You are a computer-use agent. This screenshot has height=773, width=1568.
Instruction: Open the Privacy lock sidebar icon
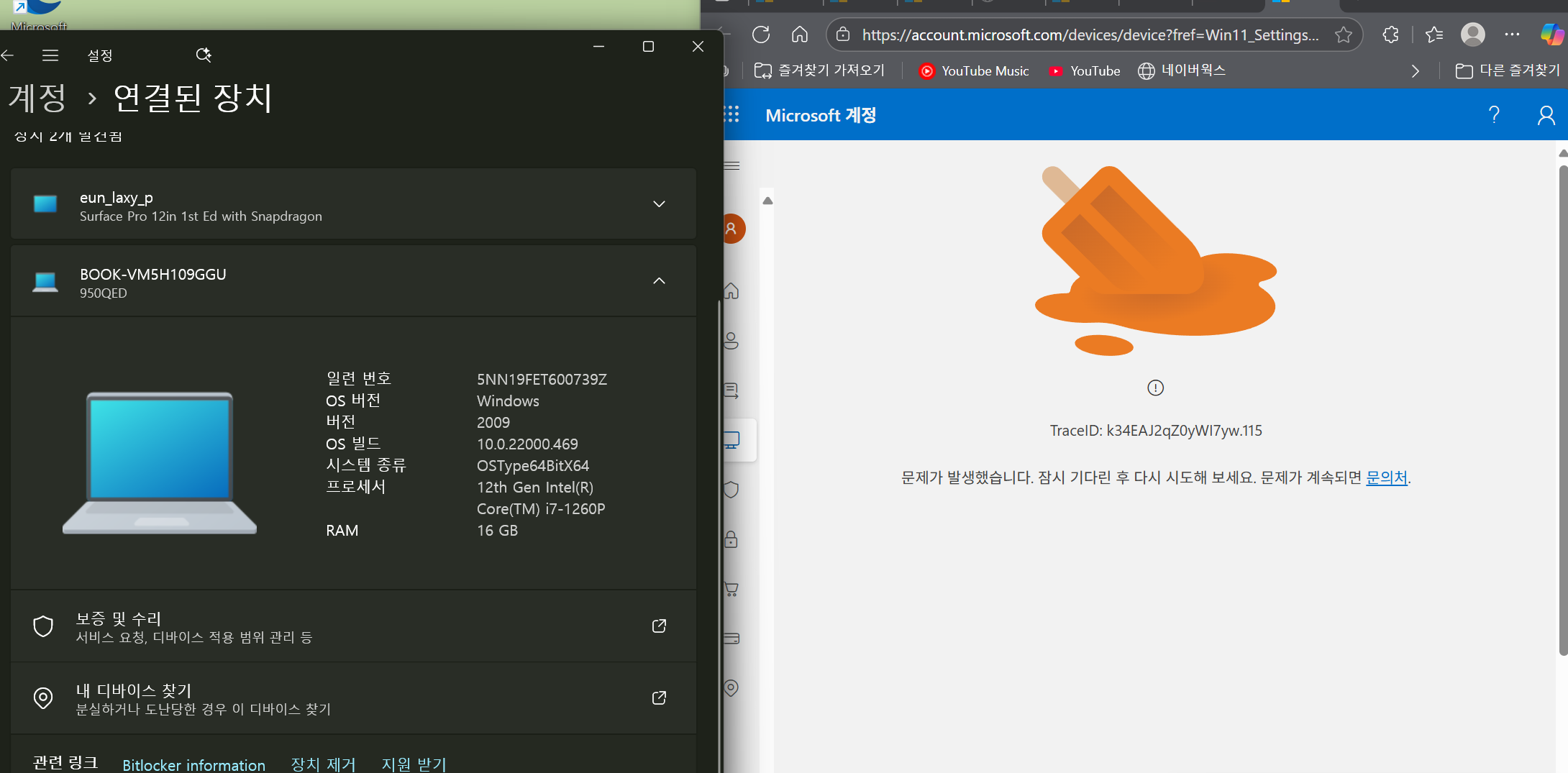[731, 539]
